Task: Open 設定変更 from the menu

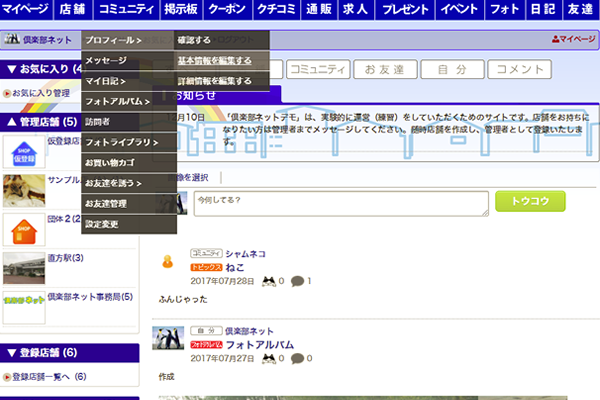Action: pyautogui.click(x=129, y=224)
